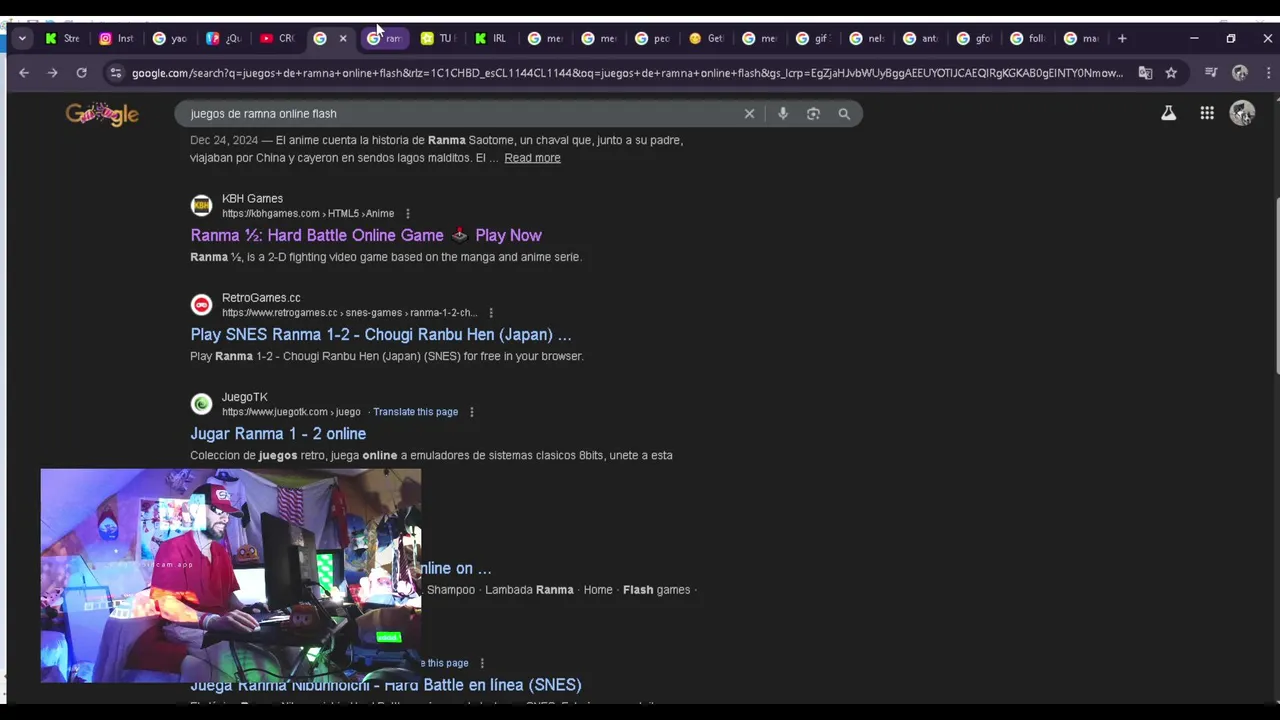Open a new browser tab
The width and height of the screenshot is (1280, 720).
pyautogui.click(x=1122, y=38)
